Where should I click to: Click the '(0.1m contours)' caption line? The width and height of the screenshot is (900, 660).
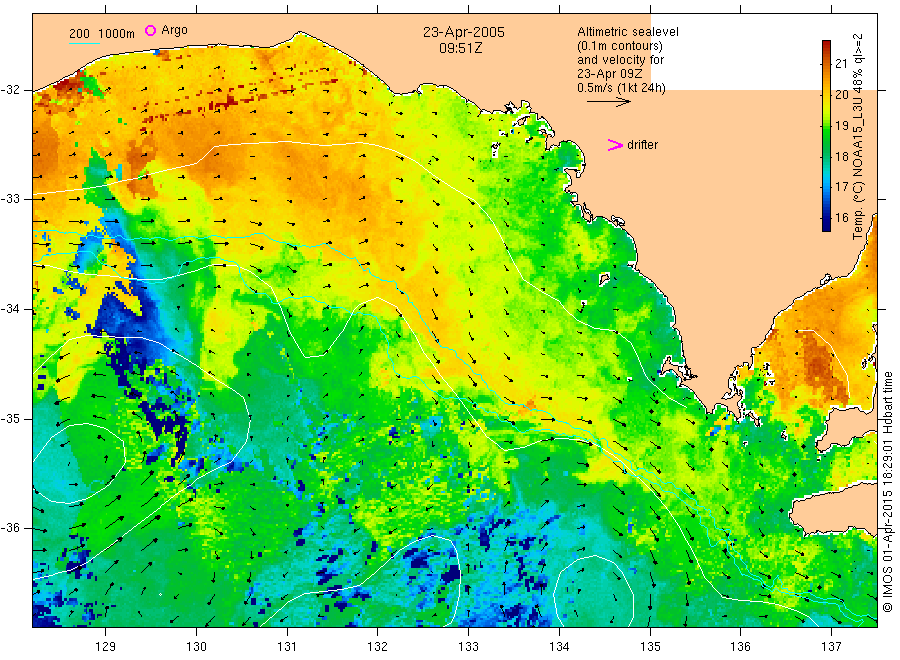[x=619, y=46]
